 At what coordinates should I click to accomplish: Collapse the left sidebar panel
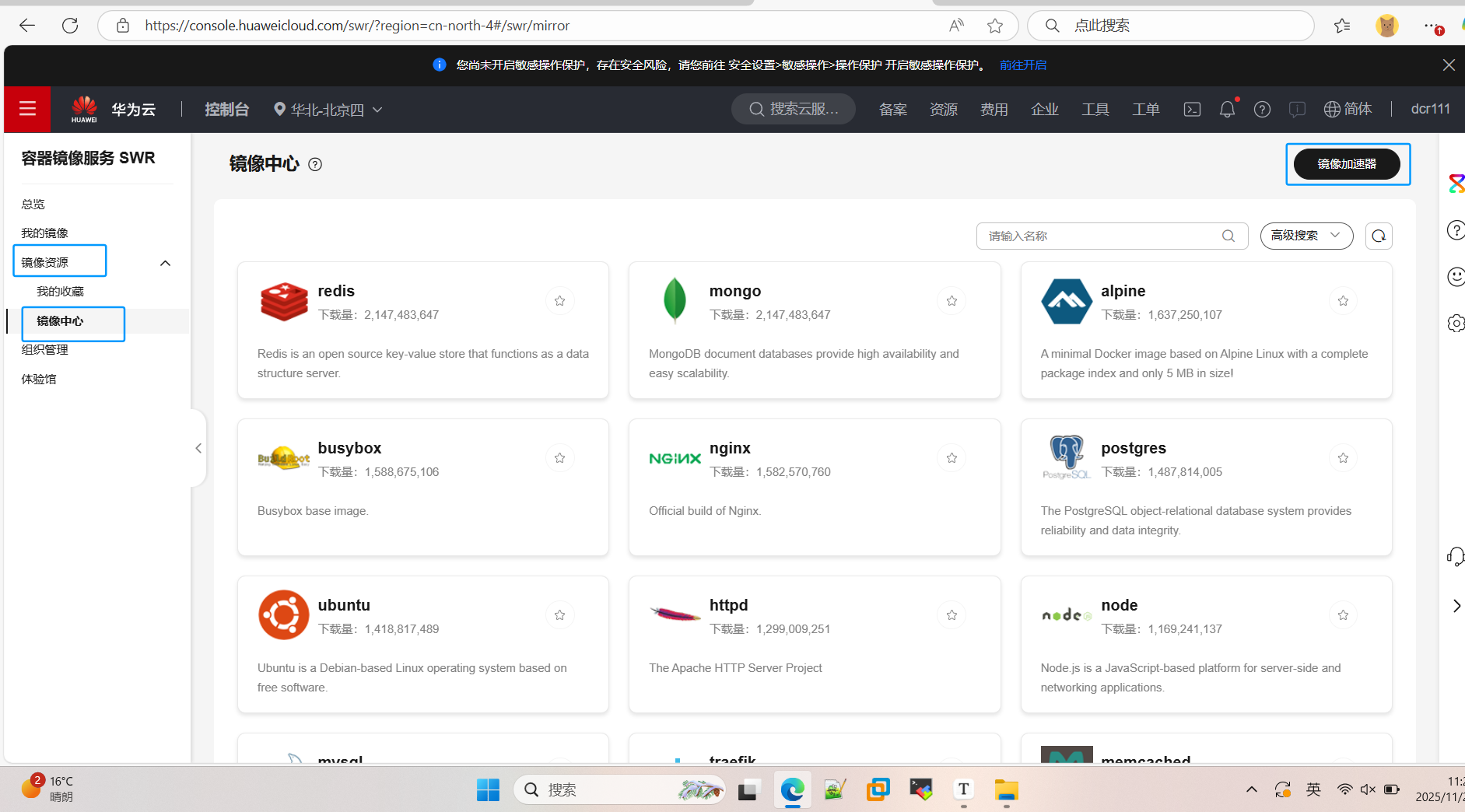(198, 448)
